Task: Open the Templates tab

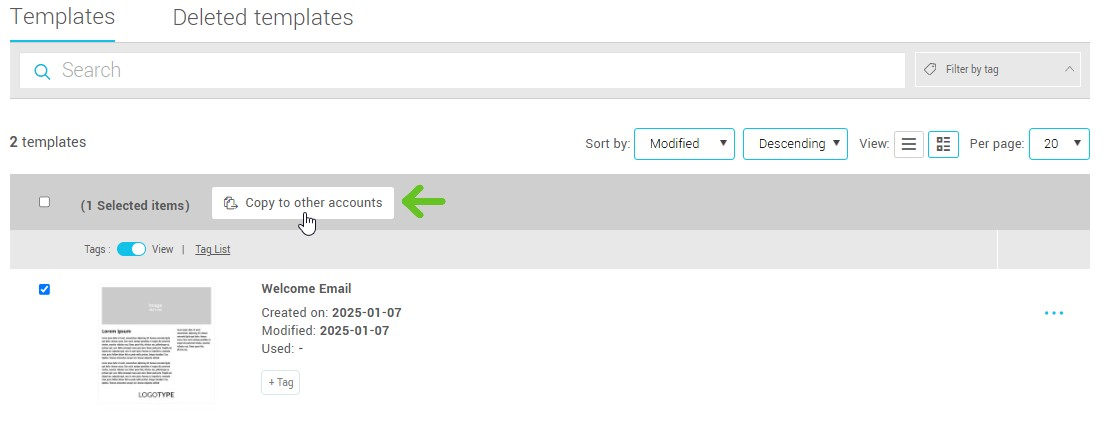Action: 62,18
